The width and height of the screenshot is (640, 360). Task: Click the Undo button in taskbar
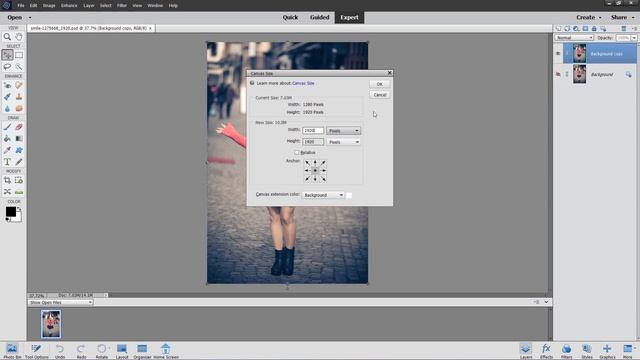coord(60,351)
